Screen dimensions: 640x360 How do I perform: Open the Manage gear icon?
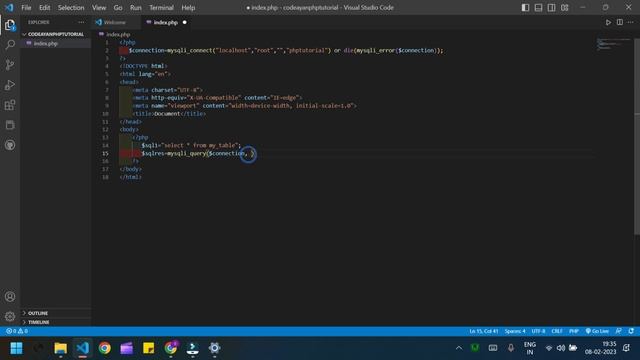click(x=10, y=316)
